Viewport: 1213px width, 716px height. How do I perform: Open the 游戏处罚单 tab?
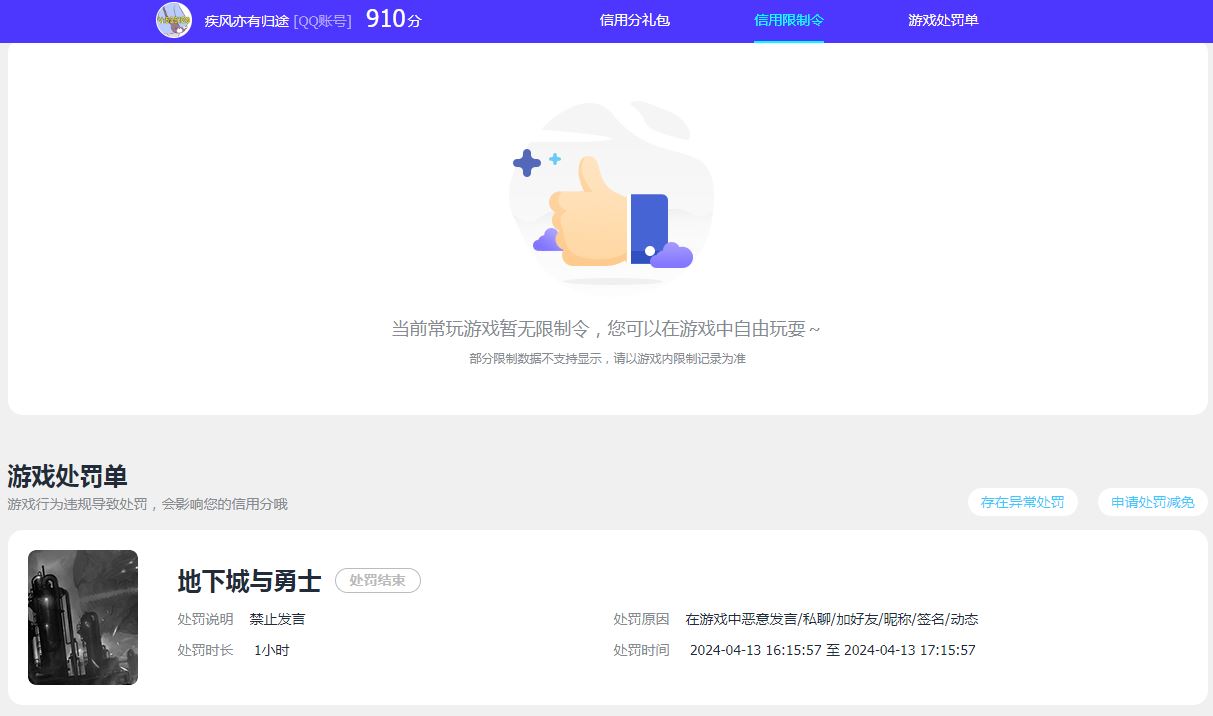tap(944, 20)
